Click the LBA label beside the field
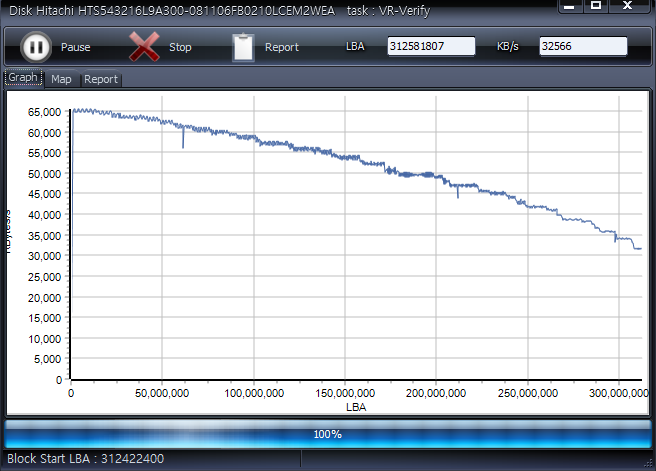 pos(355,46)
